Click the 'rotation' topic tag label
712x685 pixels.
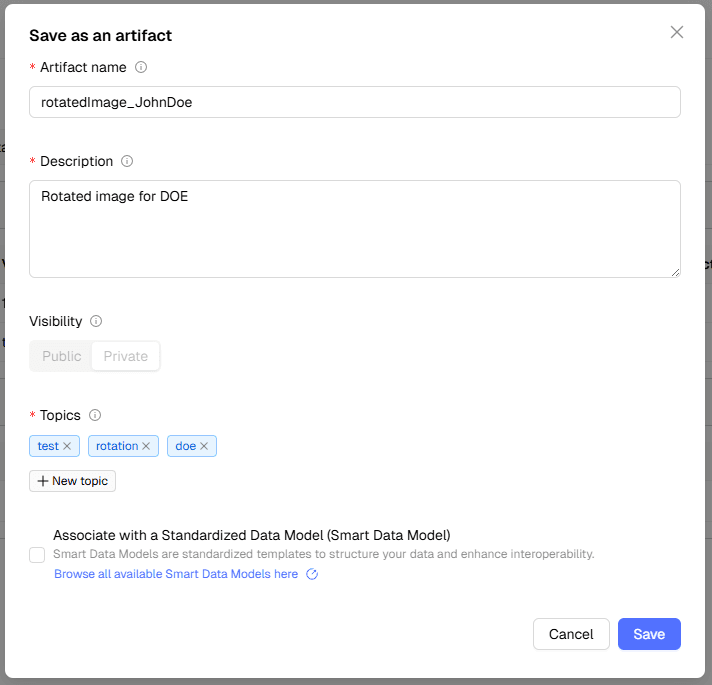click(117, 446)
